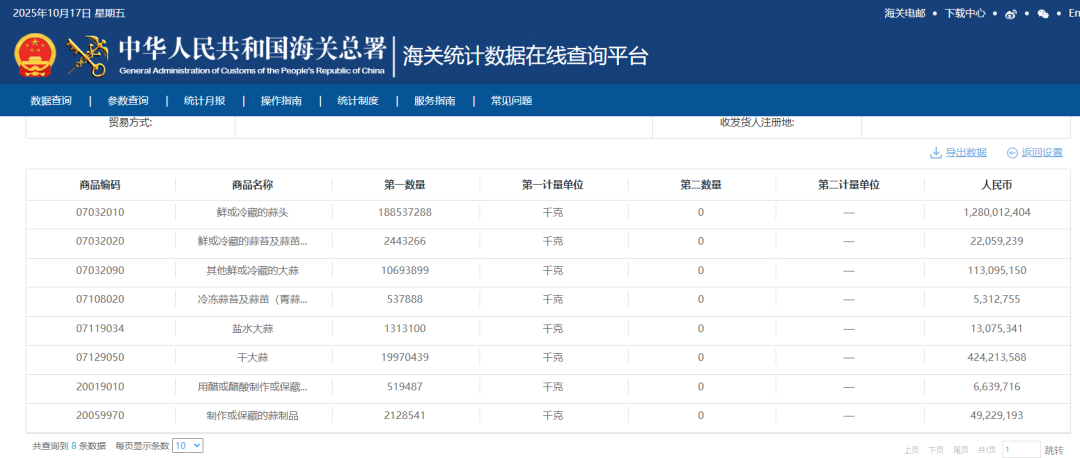Open the Weibo icon link

coord(1011,14)
